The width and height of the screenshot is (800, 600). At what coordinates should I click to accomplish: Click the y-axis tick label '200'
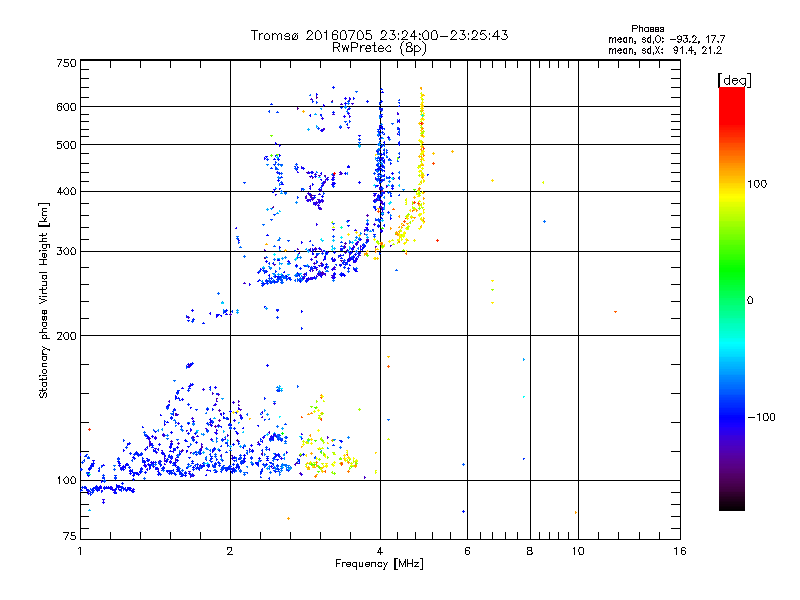(66, 336)
